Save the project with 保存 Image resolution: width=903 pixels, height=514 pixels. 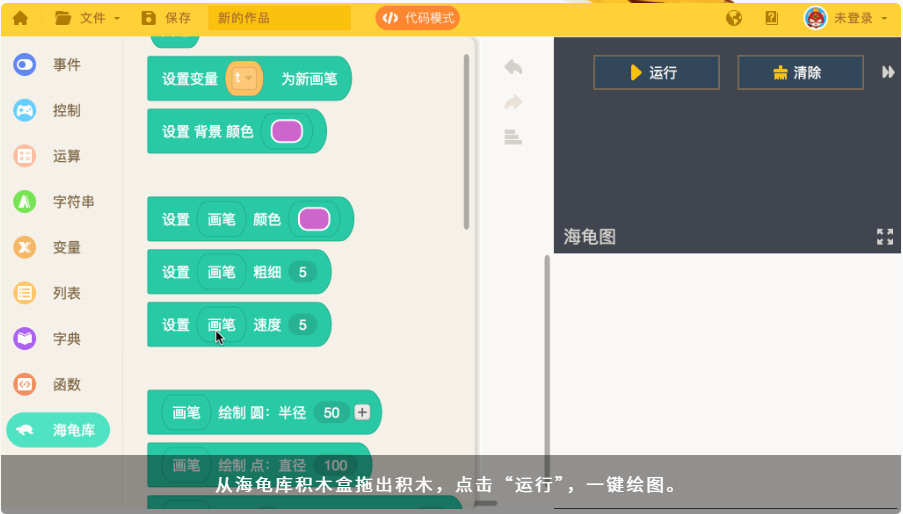coord(166,18)
